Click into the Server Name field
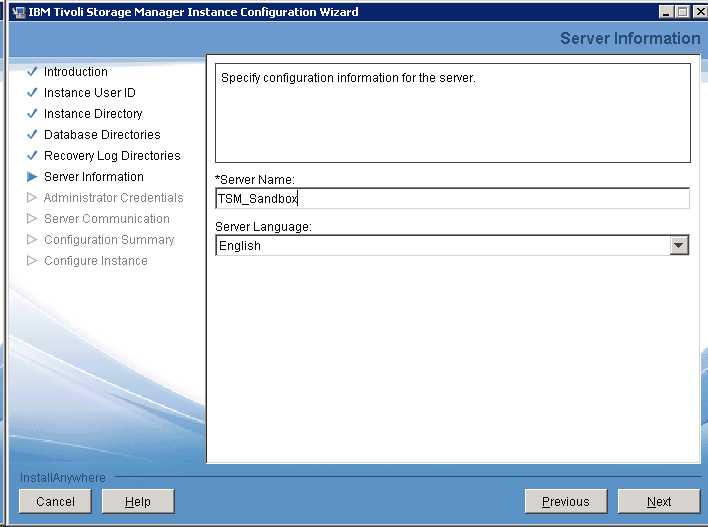This screenshot has height=527, width=708. click(x=452, y=198)
